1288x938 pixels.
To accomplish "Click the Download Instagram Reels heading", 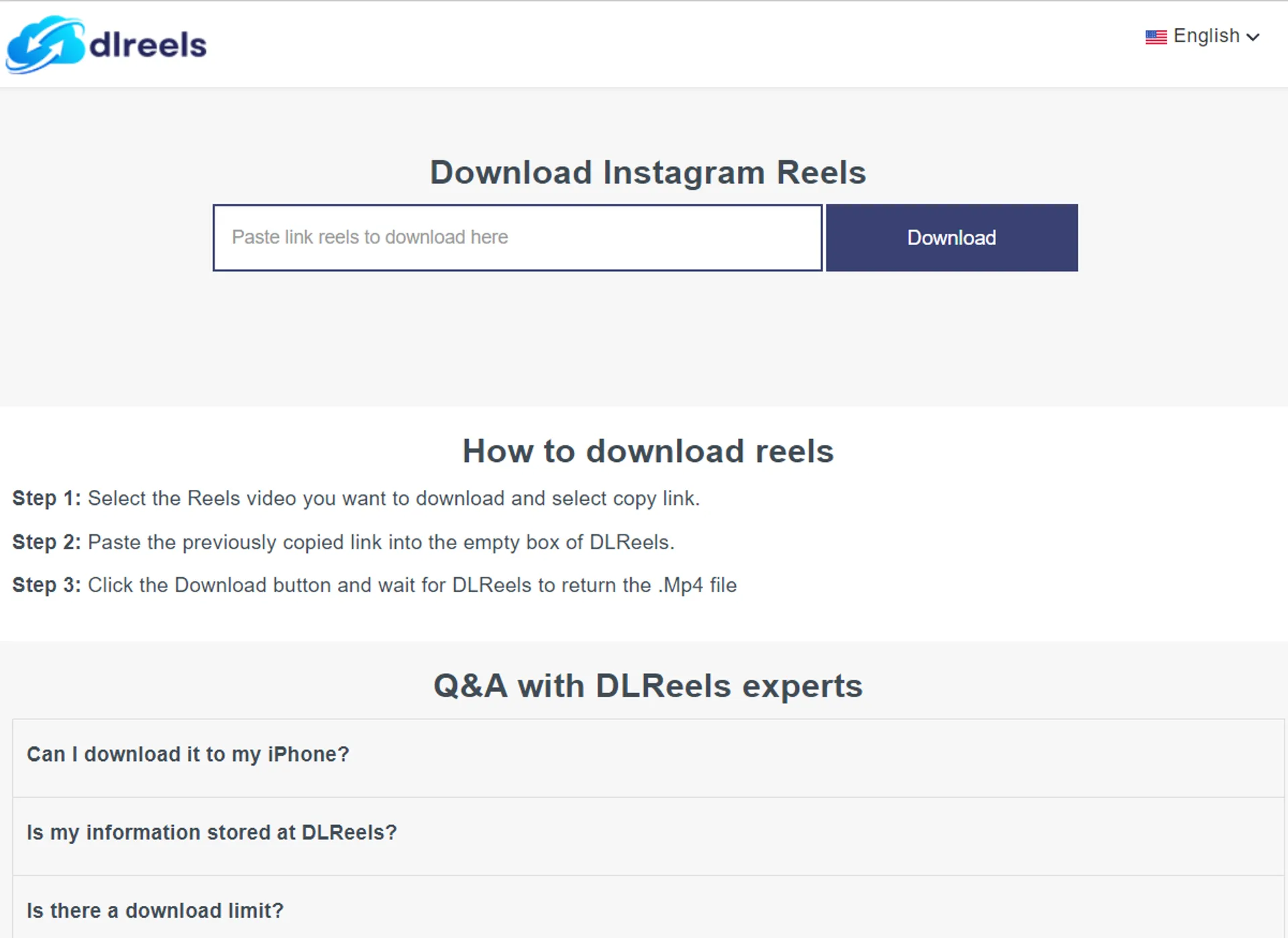I will tap(648, 172).
